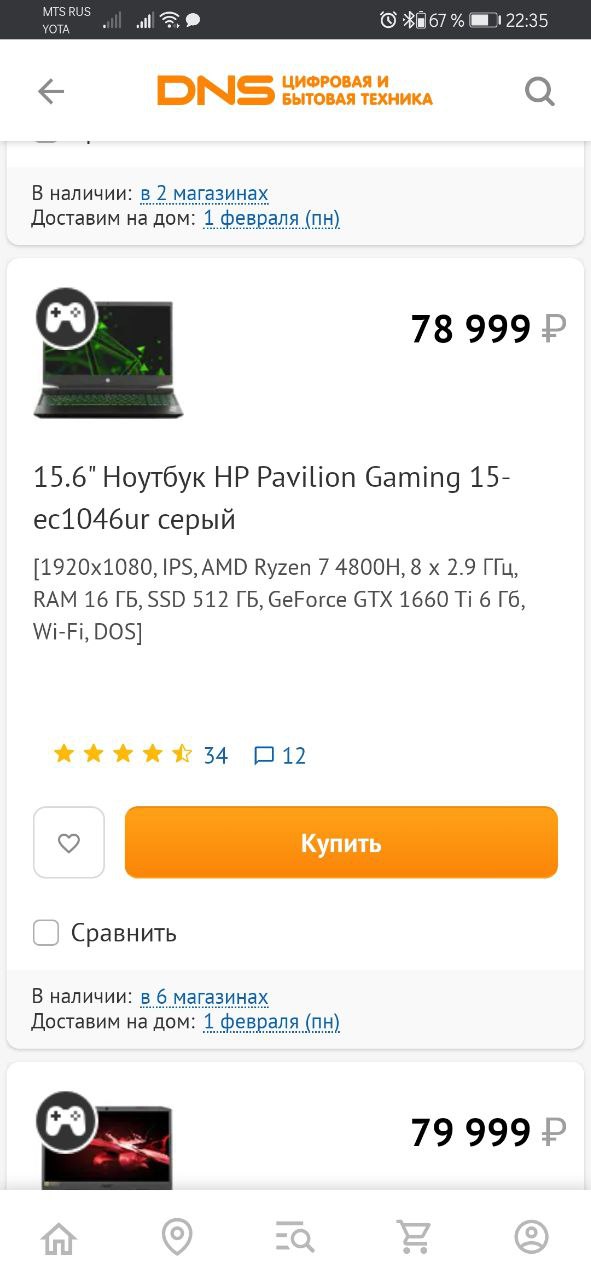This screenshot has height=1280, width=591.
Task: Open top card delivery date link
Action: click(272, 218)
